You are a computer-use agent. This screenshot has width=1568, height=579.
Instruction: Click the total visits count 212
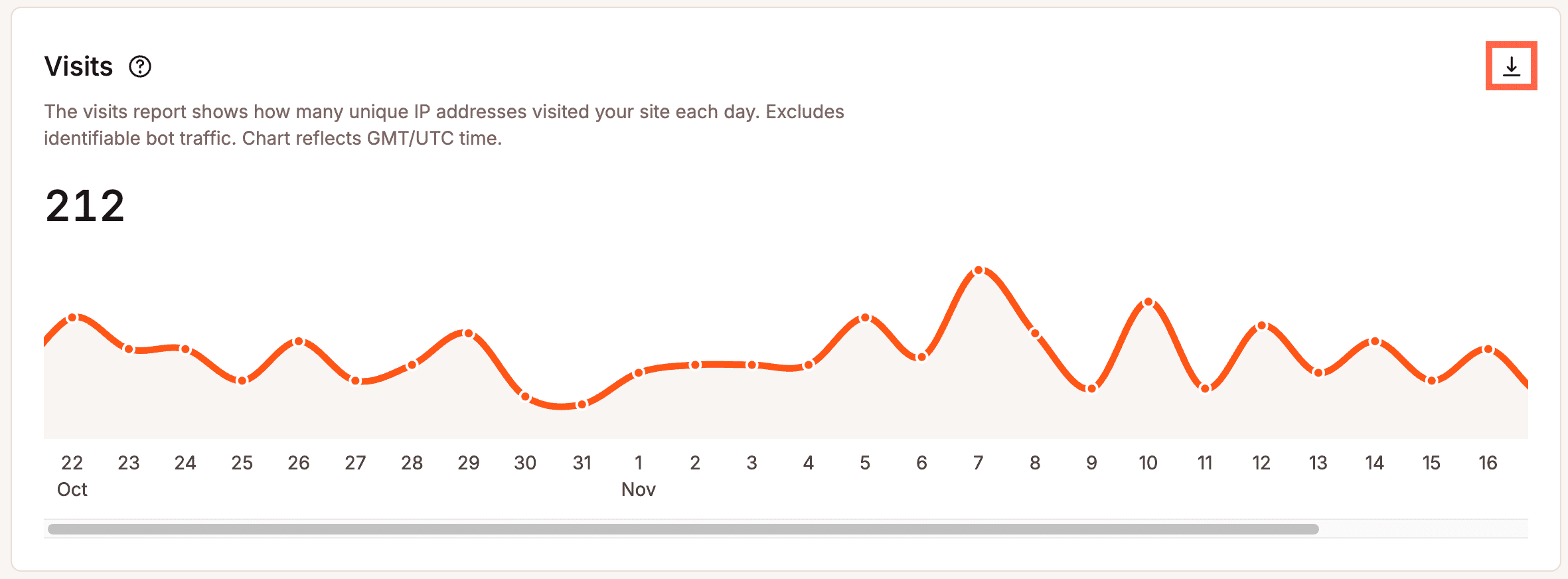[x=84, y=207]
